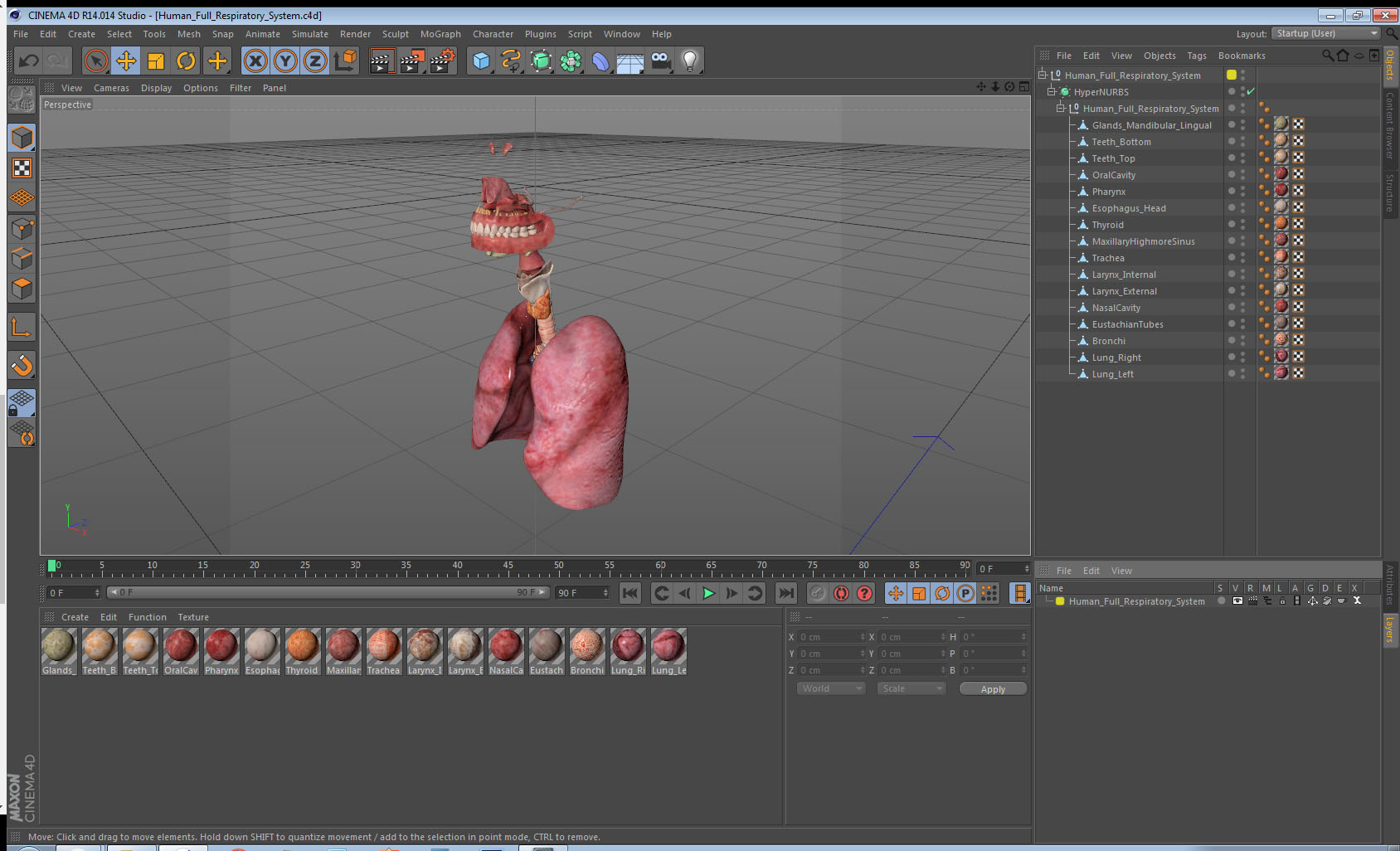Toggle visibility dots for Trachea
The width and height of the screenshot is (1400, 851).
pyautogui.click(x=1242, y=258)
